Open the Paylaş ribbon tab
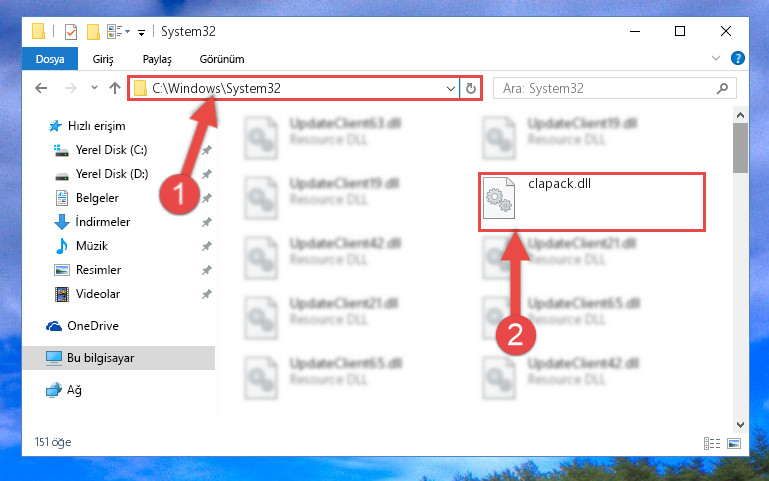The height and width of the screenshot is (481, 769). point(157,59)
